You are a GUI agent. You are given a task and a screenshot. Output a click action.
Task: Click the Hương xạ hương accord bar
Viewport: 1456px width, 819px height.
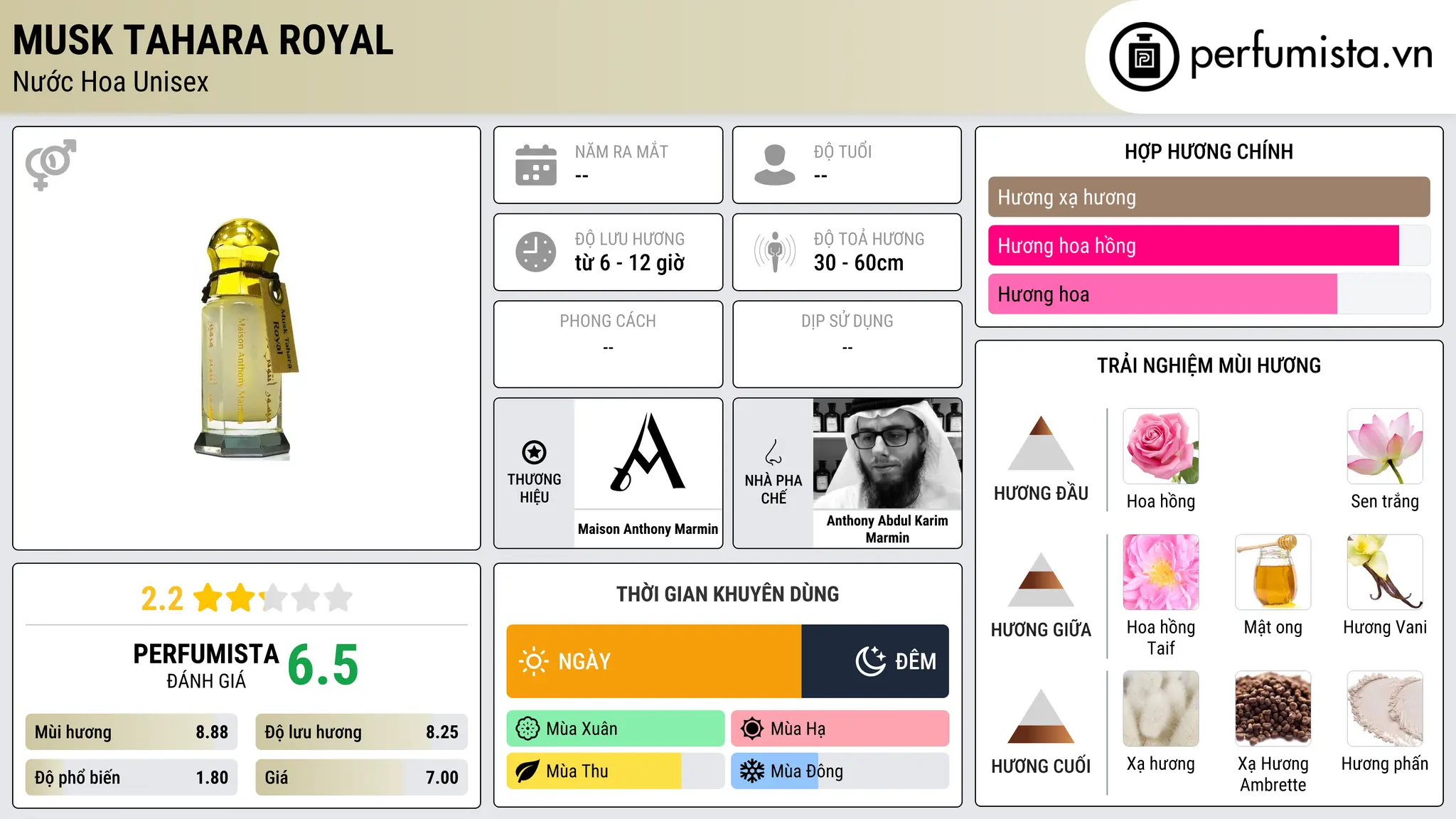[1209, 197]
